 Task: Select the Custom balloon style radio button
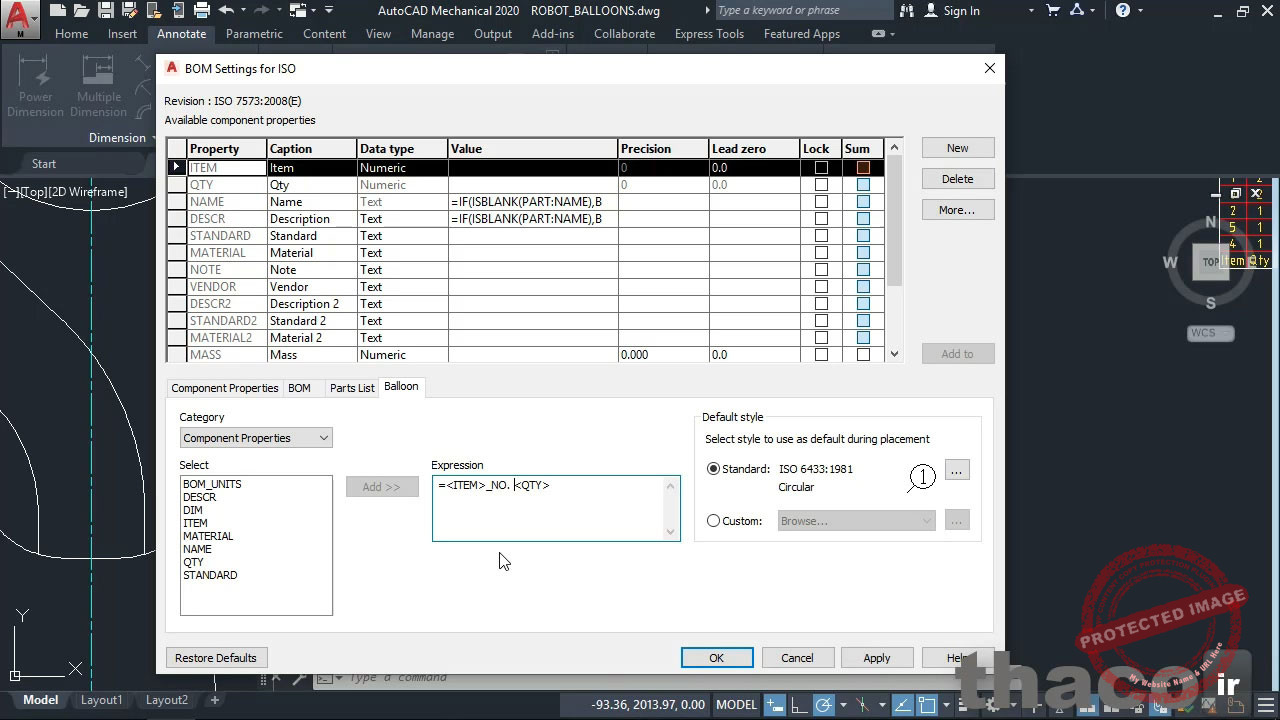click(x=713, y=520)
